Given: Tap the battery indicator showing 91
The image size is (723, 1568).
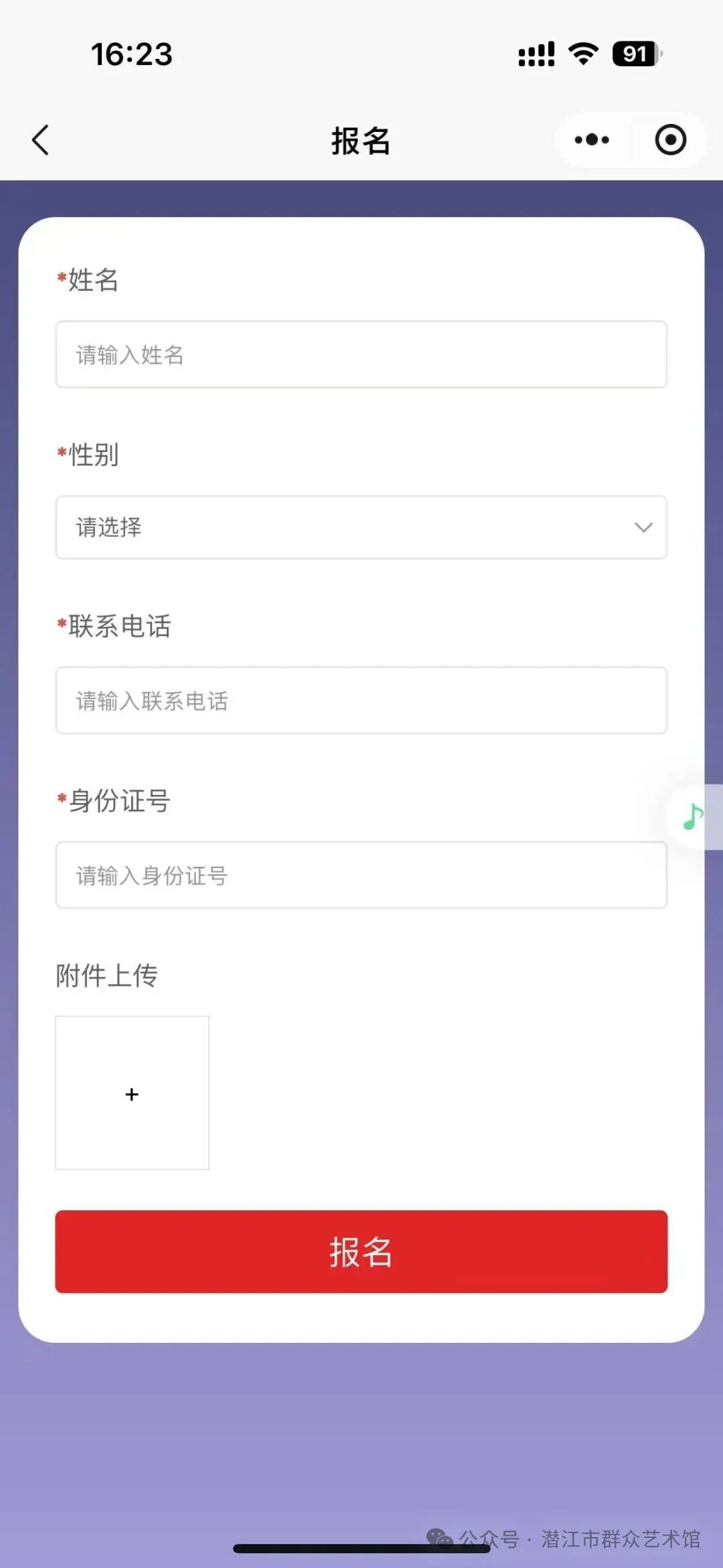Looking at the screenshot, I should tap(636, 54).
